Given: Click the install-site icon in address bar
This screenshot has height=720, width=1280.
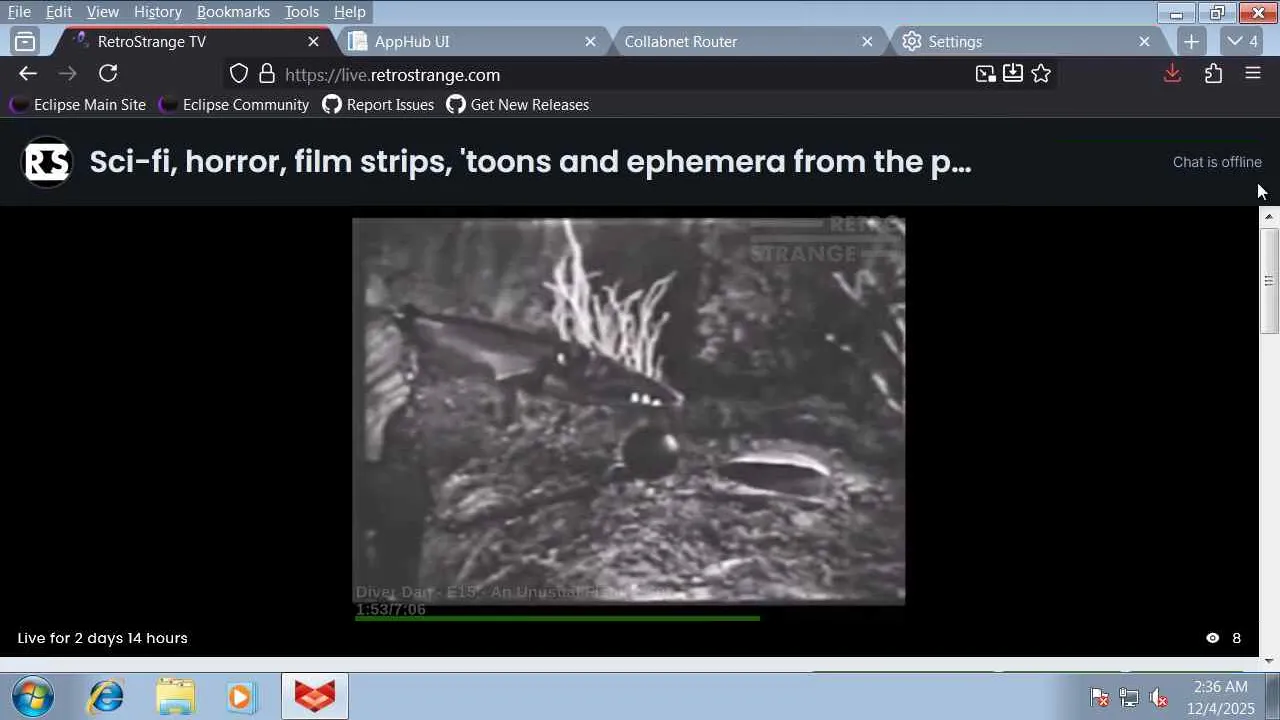Looking at the screenshot, I should click(x=1013, y=73).
